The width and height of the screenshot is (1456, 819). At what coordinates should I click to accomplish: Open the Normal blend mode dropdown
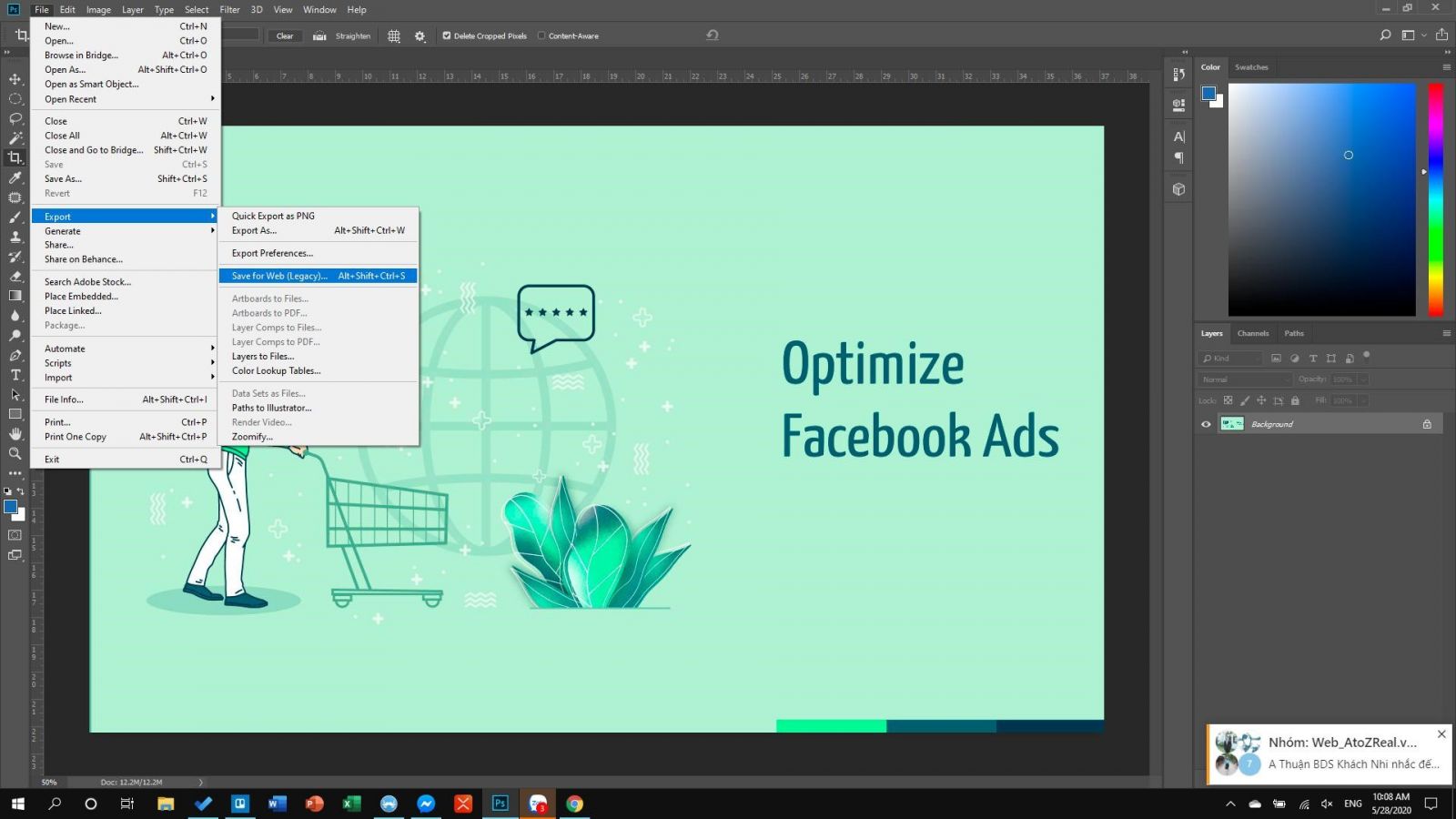click(1245, 379)
